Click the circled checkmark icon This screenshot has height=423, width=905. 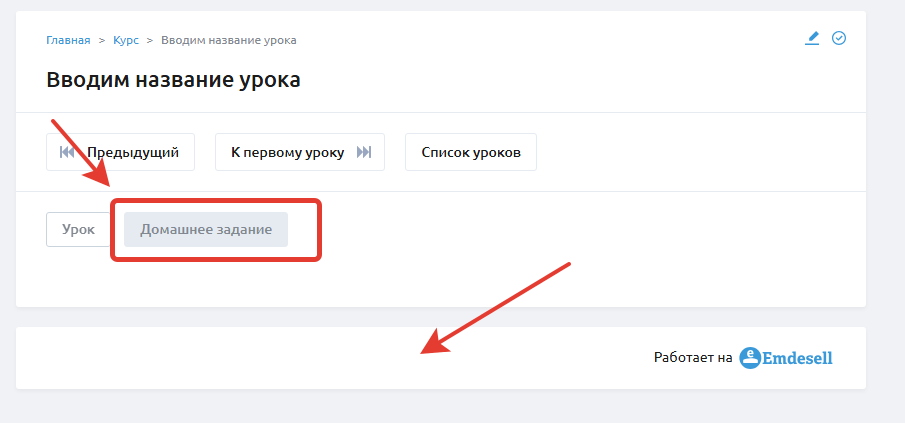pos(839,39)
